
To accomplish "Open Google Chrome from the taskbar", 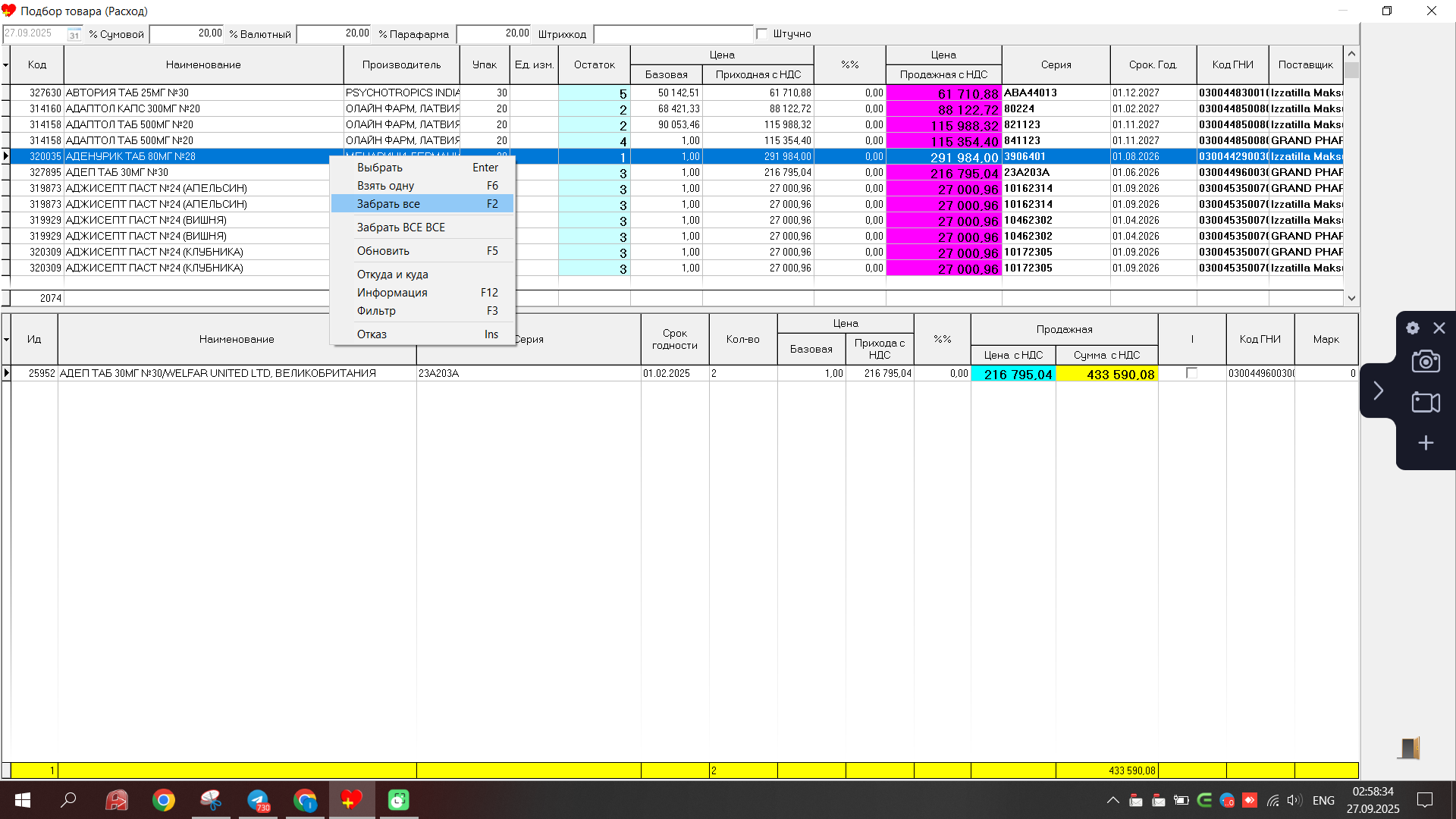I will [164, 800].
